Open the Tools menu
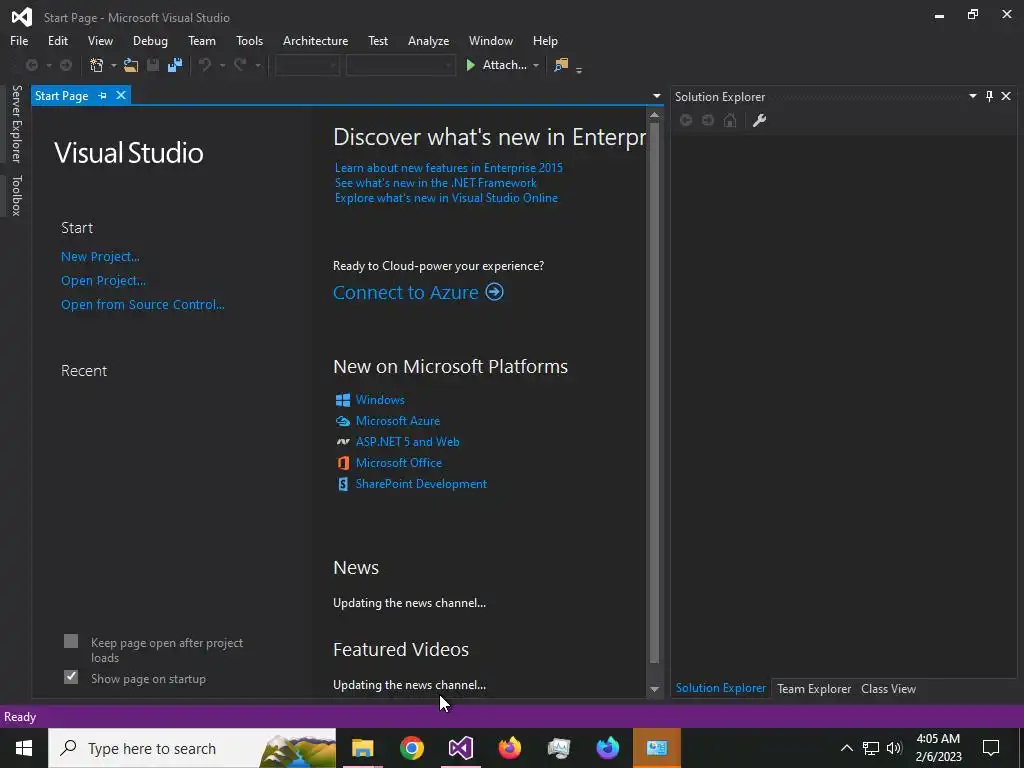This screenshot has width=1024, height=768. (x=249, y=40)
